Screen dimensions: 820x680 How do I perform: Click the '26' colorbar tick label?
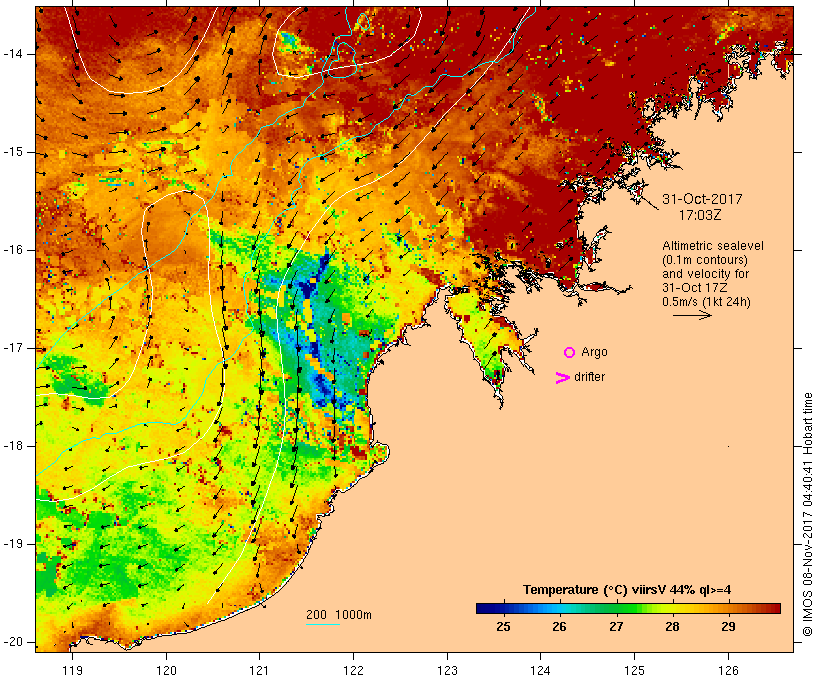coord(560,627)
